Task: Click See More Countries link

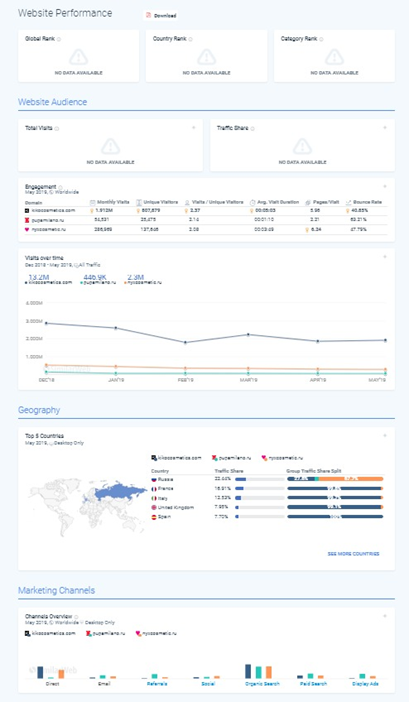Action: [354, 554]
